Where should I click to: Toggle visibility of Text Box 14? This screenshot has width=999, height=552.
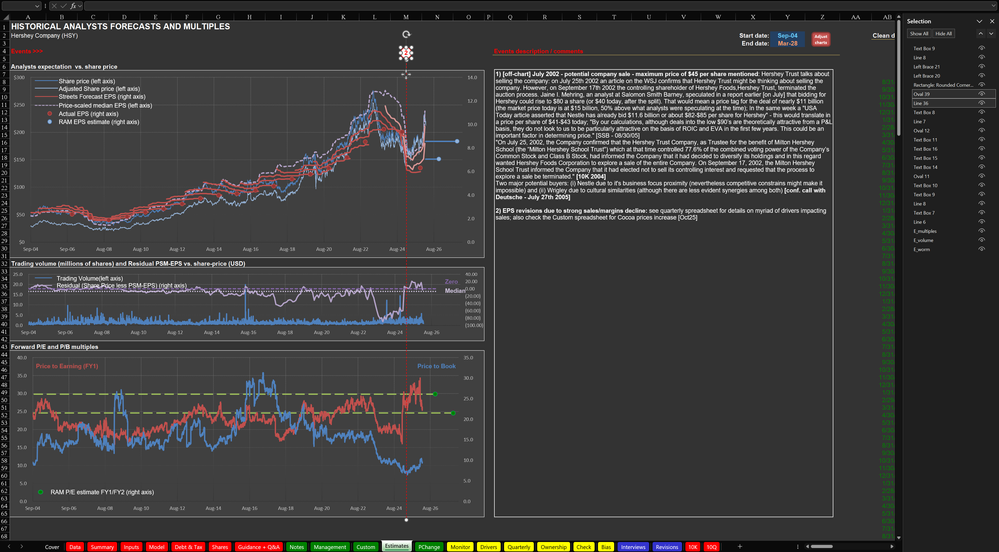[x=981, y=167]
